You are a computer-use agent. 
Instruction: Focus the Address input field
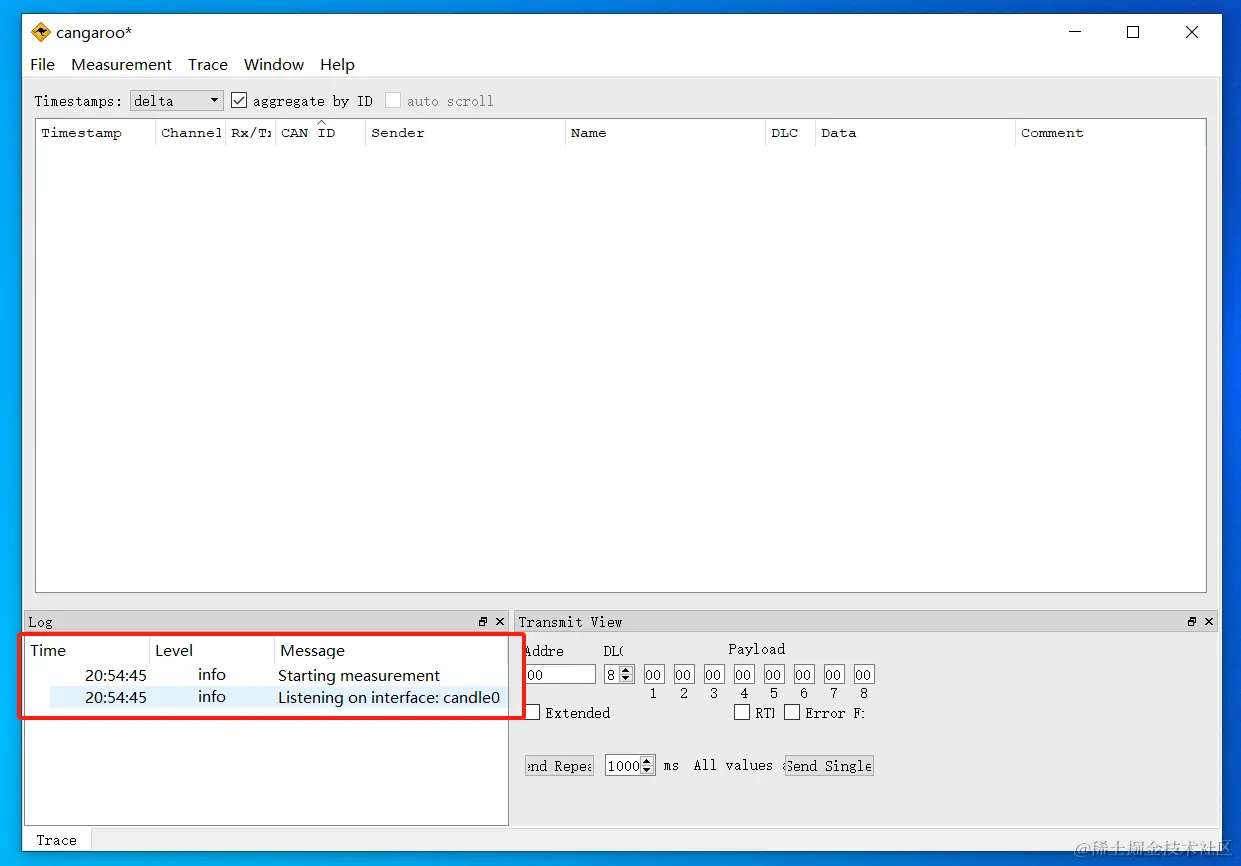560,675
